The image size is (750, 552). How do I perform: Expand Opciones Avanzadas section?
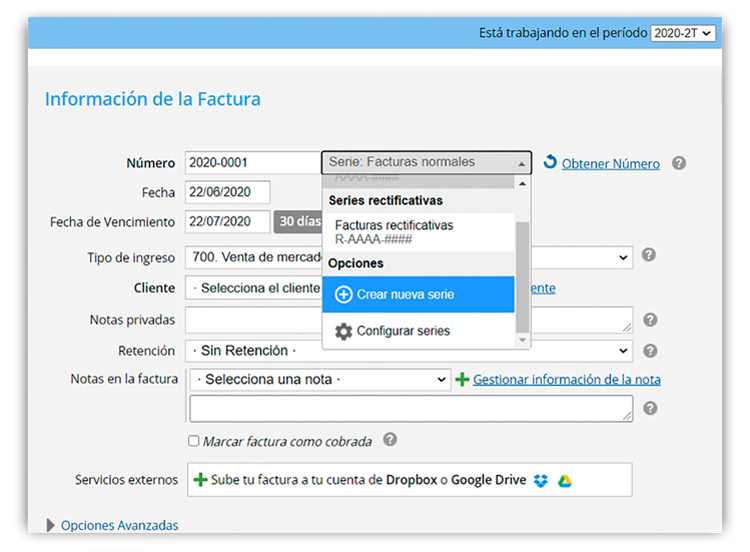[50, 525]
